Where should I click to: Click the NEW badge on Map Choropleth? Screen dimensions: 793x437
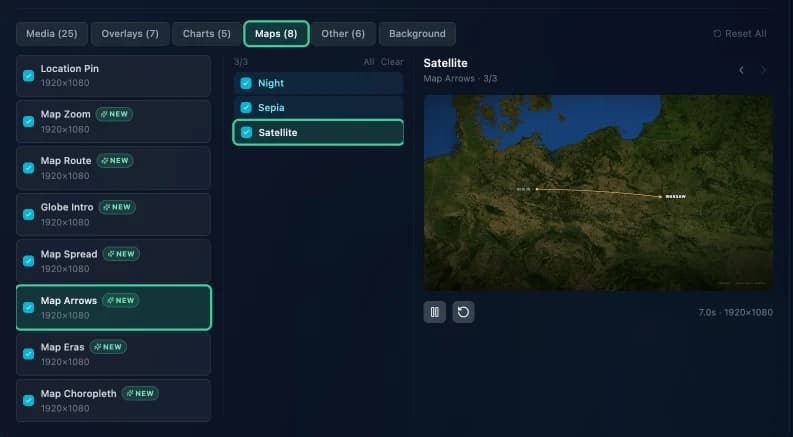coord(140,394)
